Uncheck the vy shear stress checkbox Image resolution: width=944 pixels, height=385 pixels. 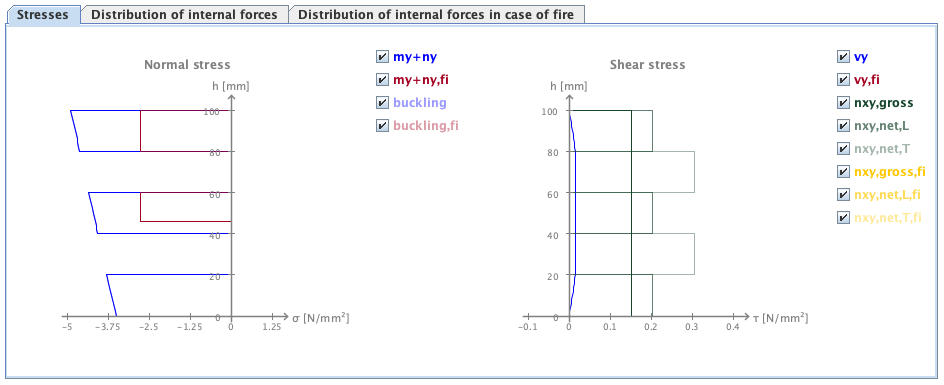843,57
